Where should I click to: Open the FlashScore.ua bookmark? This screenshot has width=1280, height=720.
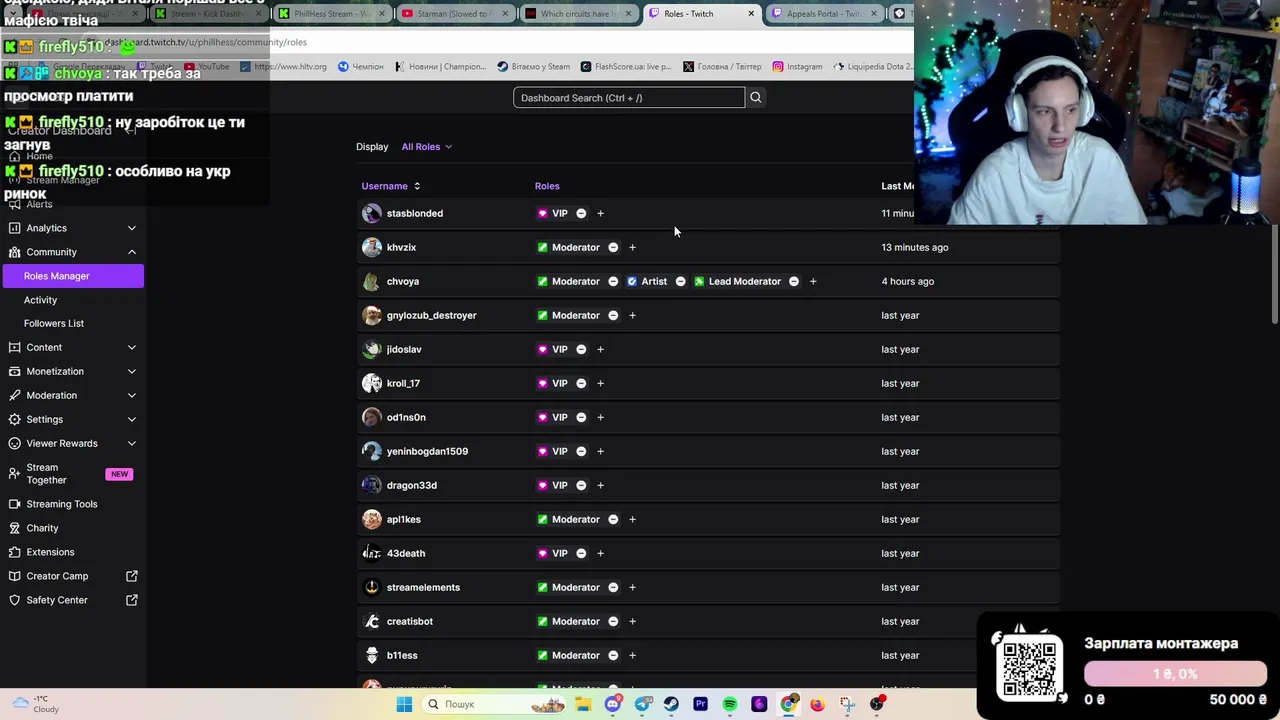coord(625,67)
